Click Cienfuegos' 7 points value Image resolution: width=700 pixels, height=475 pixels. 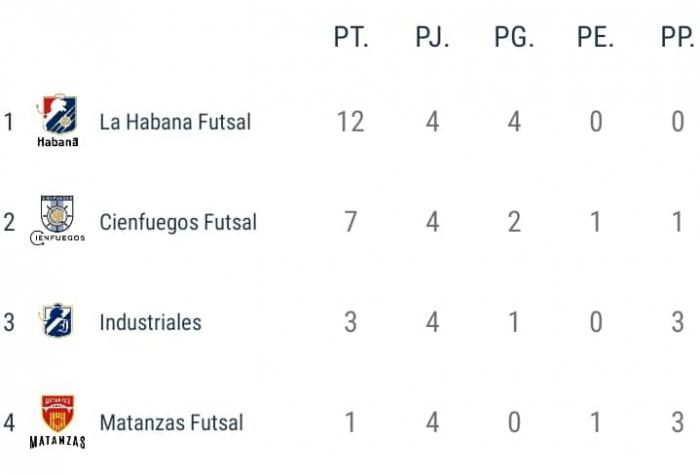pyautogui.click(x=350, y=222)
